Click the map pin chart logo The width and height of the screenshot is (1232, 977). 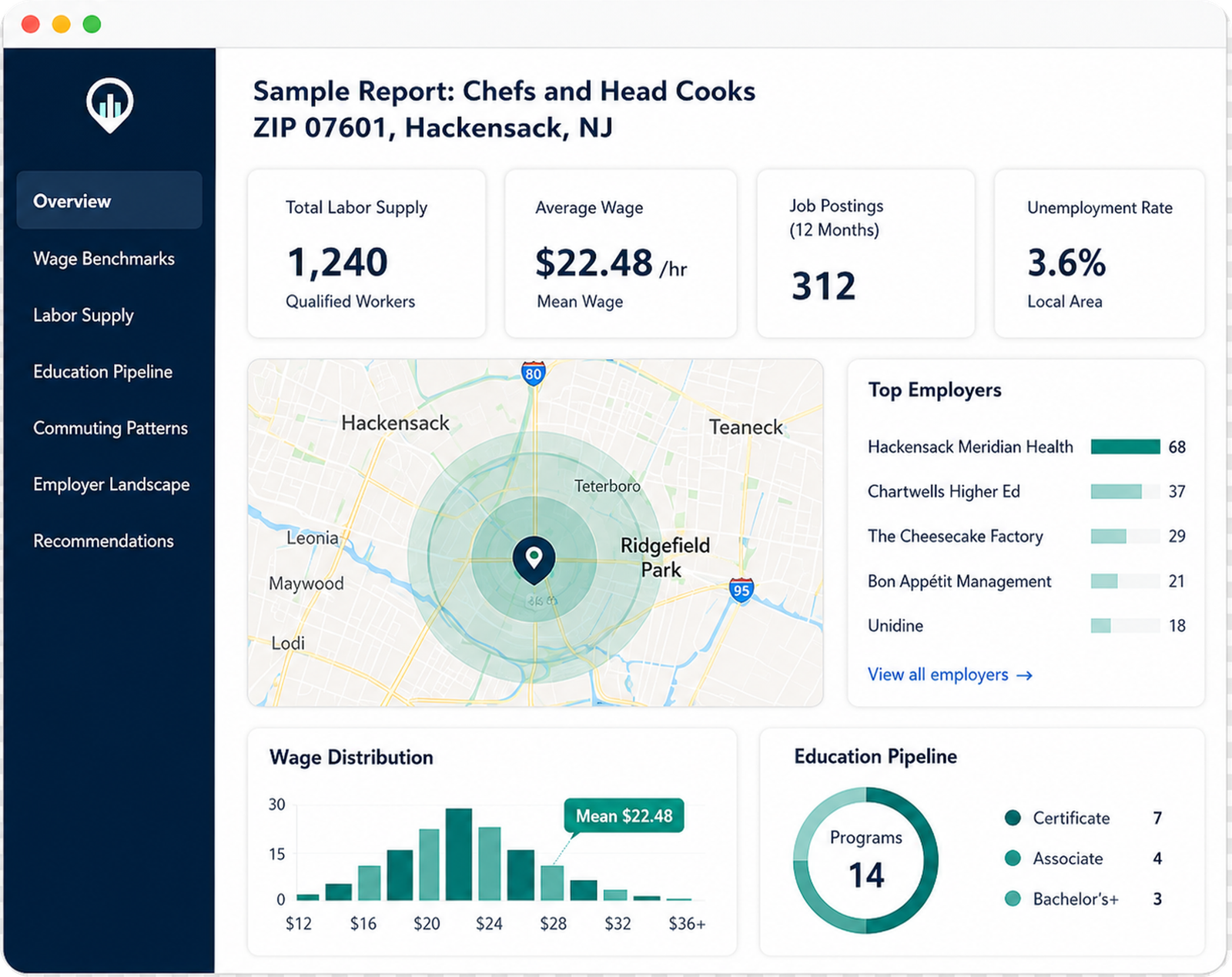click(109, 105)
